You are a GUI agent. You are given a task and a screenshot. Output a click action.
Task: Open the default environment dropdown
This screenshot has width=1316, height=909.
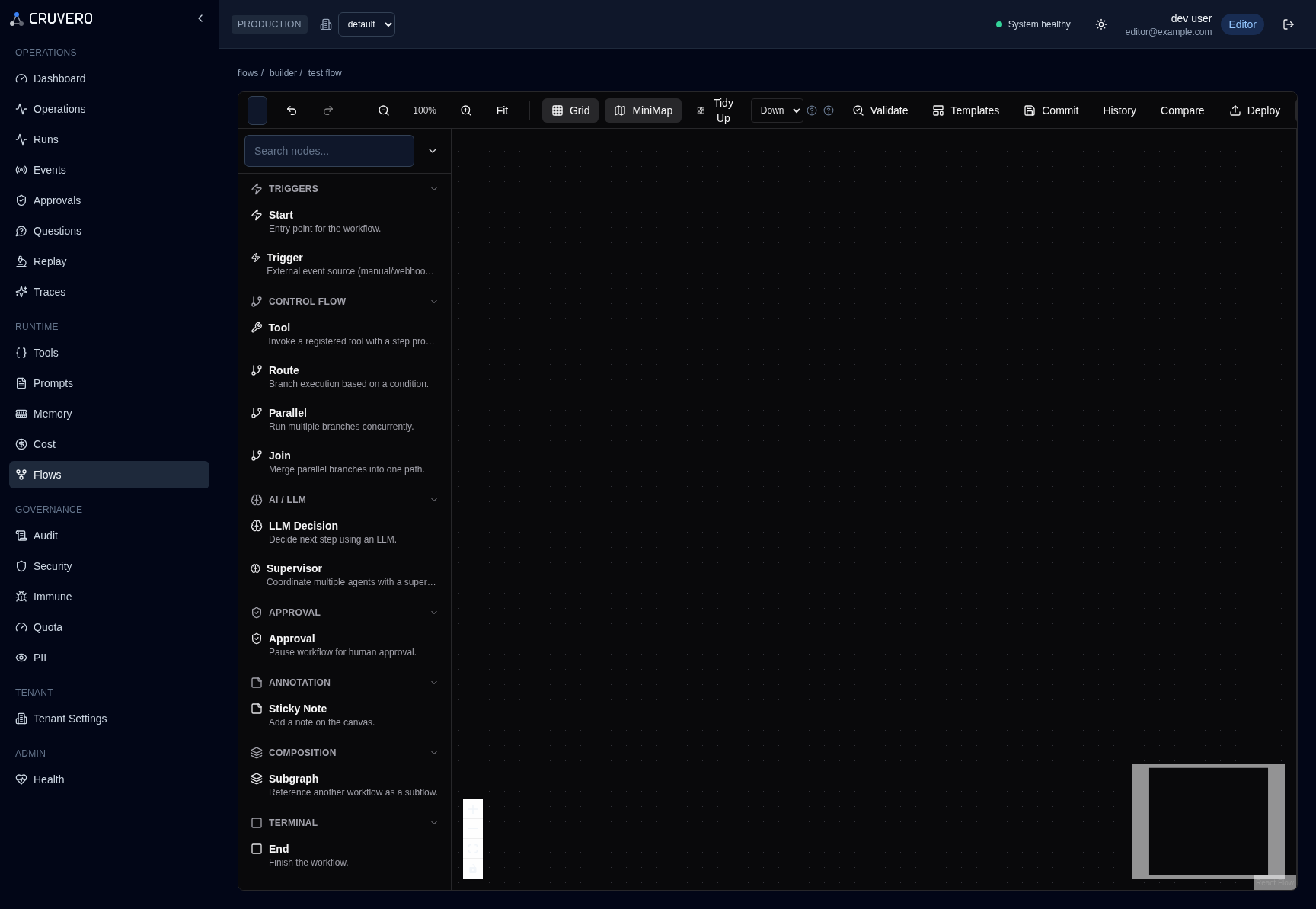pos(366,24)
